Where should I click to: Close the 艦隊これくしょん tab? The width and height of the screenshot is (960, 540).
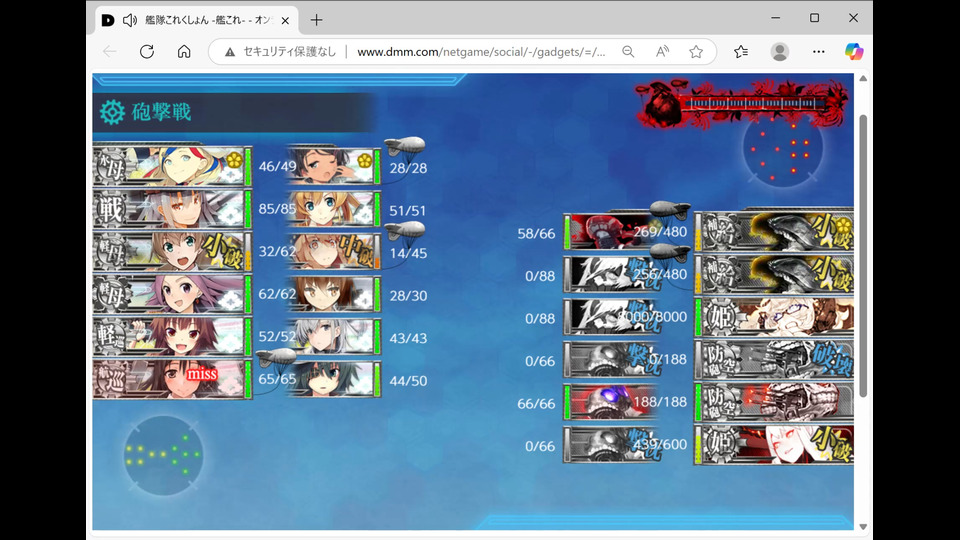[285, 20]
